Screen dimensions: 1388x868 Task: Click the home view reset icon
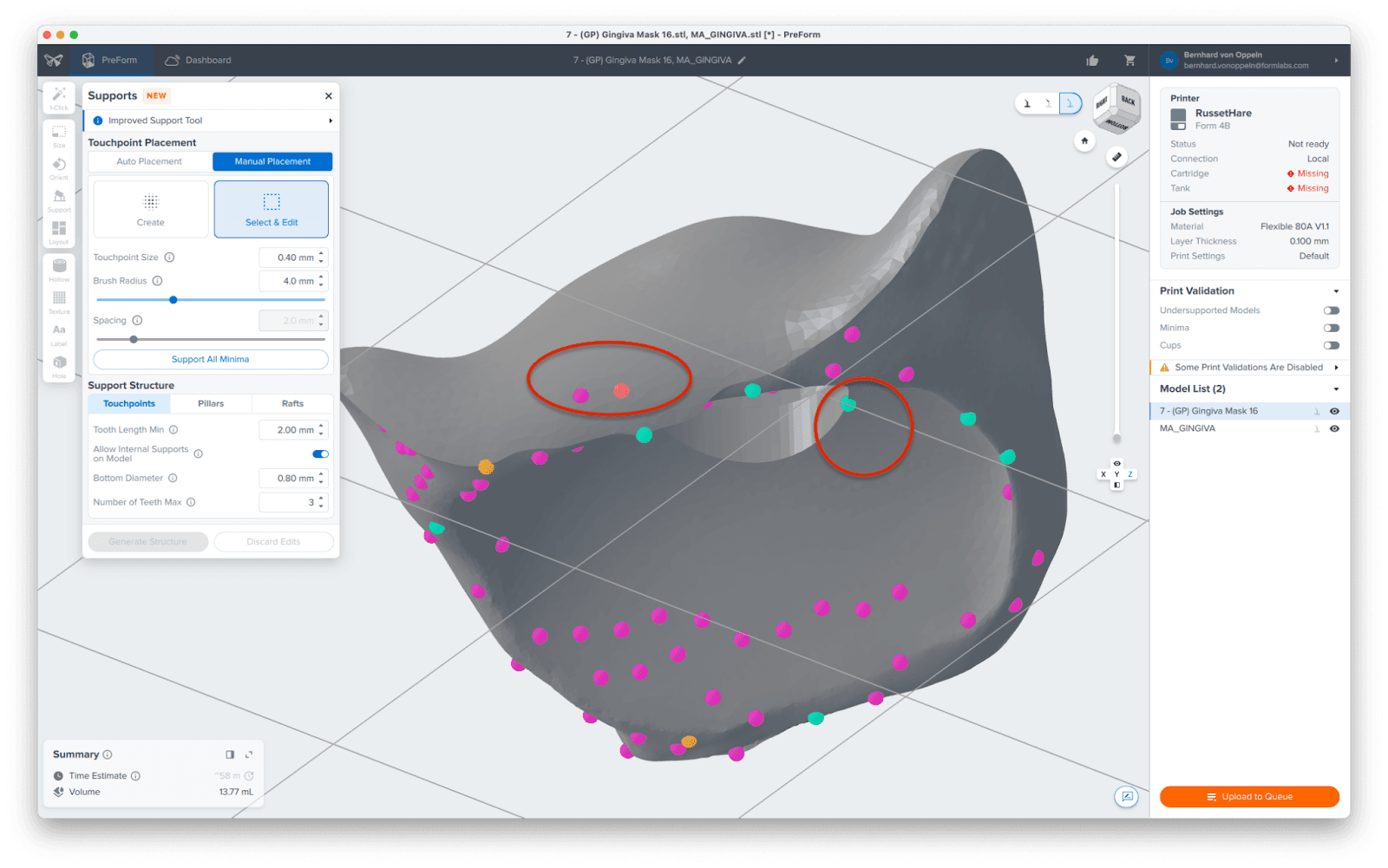click(1084, 140)
